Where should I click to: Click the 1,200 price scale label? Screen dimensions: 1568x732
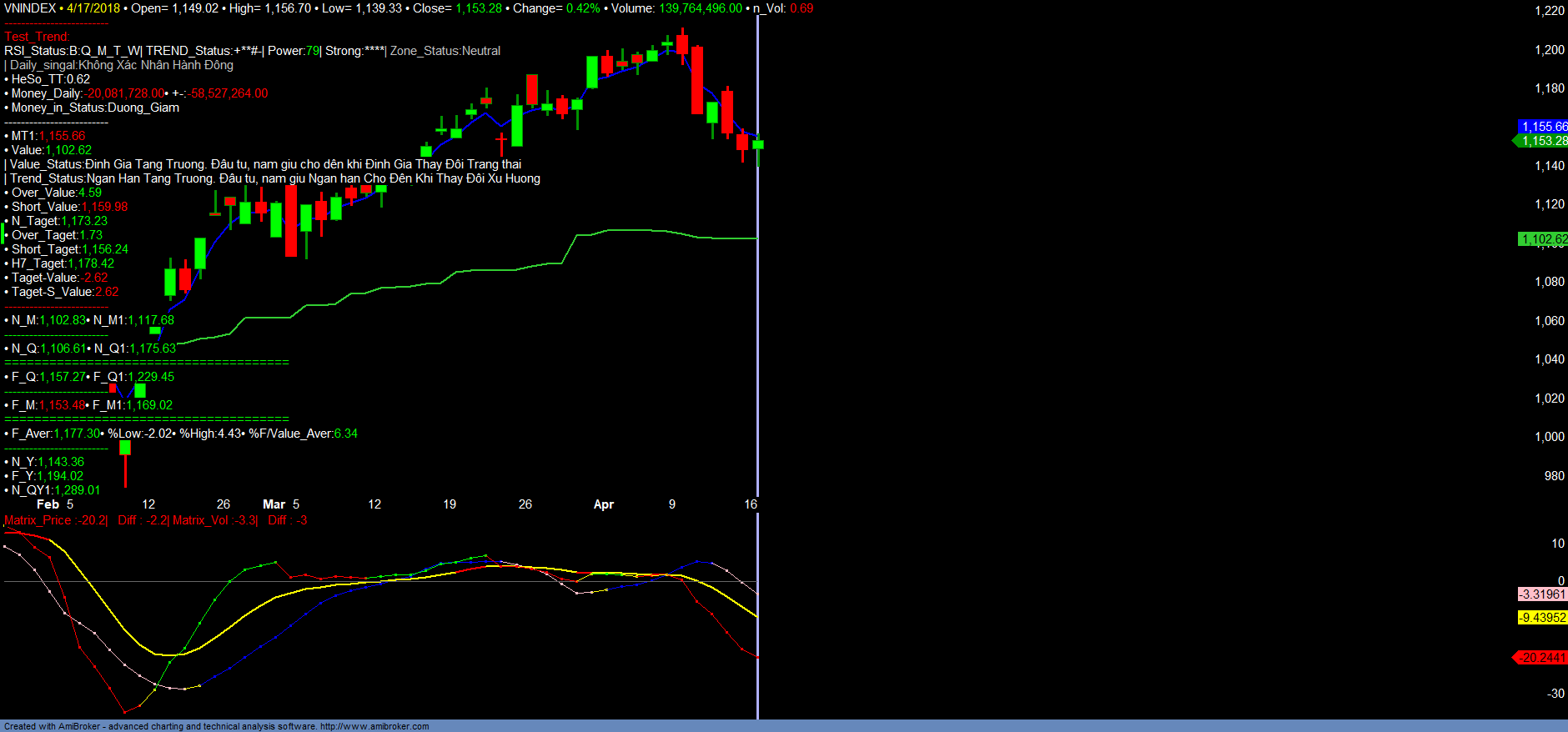pyautogui.click(x=1549, y=50)
